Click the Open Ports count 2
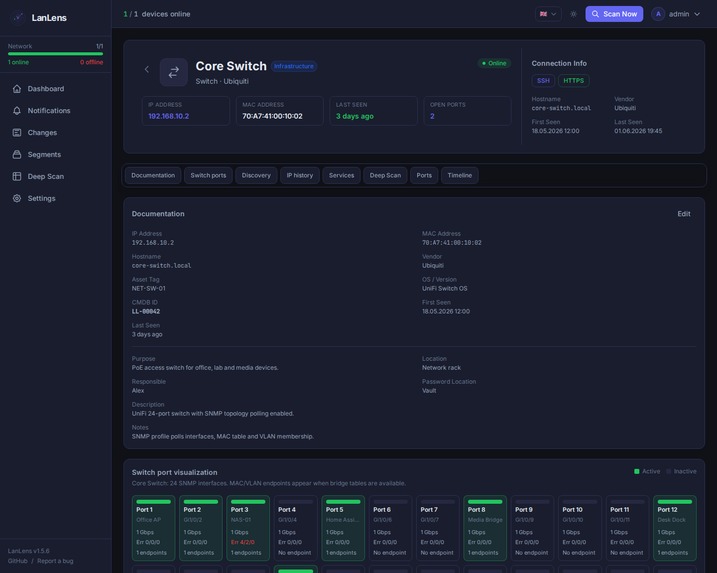The width and height of the screenshot is (717, 573). click(x=432, y=116)
